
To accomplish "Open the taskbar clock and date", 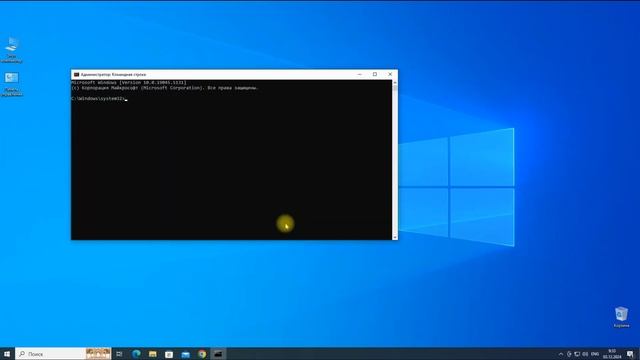I will point(612,354).
